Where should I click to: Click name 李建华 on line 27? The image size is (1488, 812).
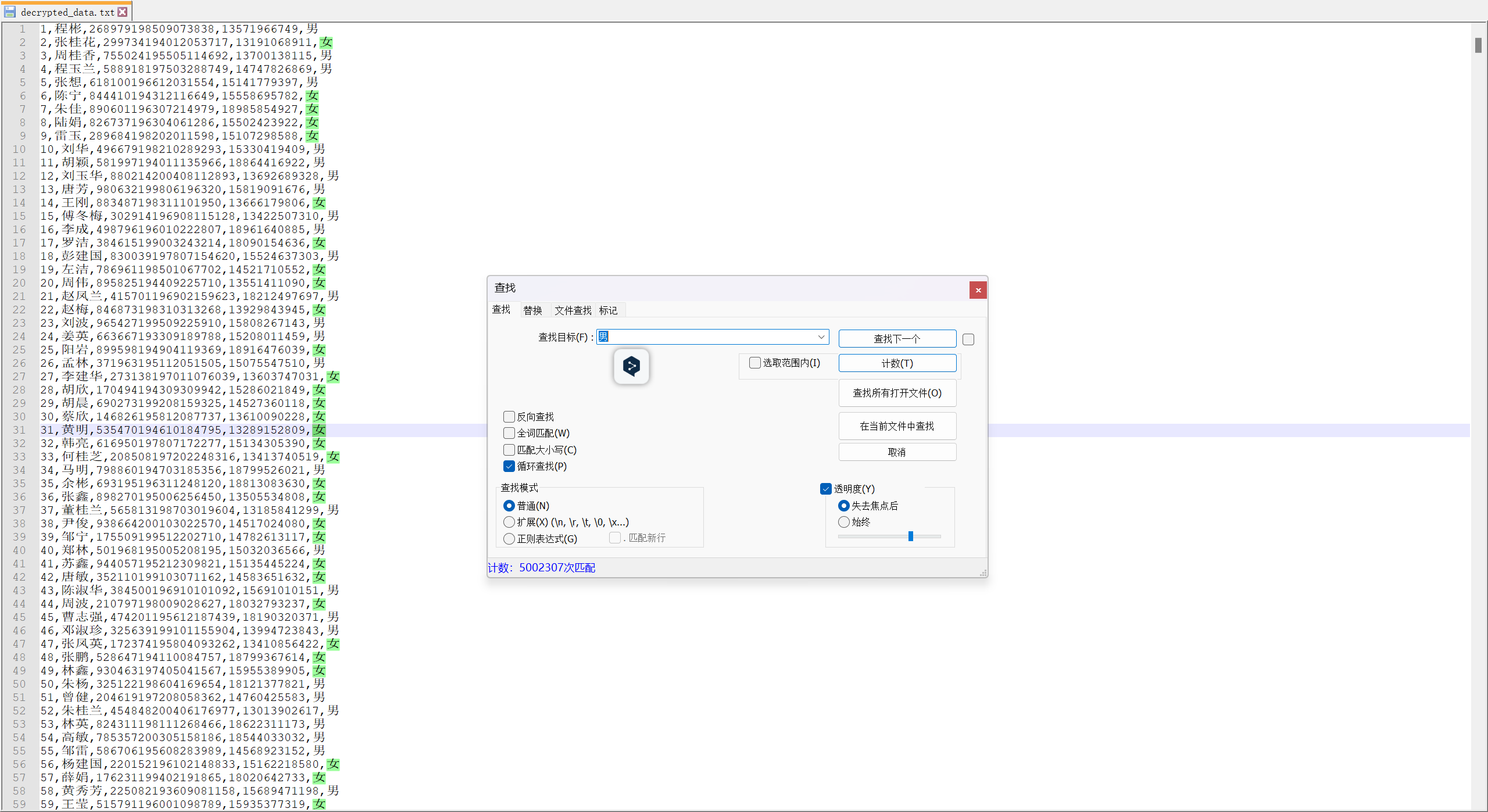[x=83, y=376]
